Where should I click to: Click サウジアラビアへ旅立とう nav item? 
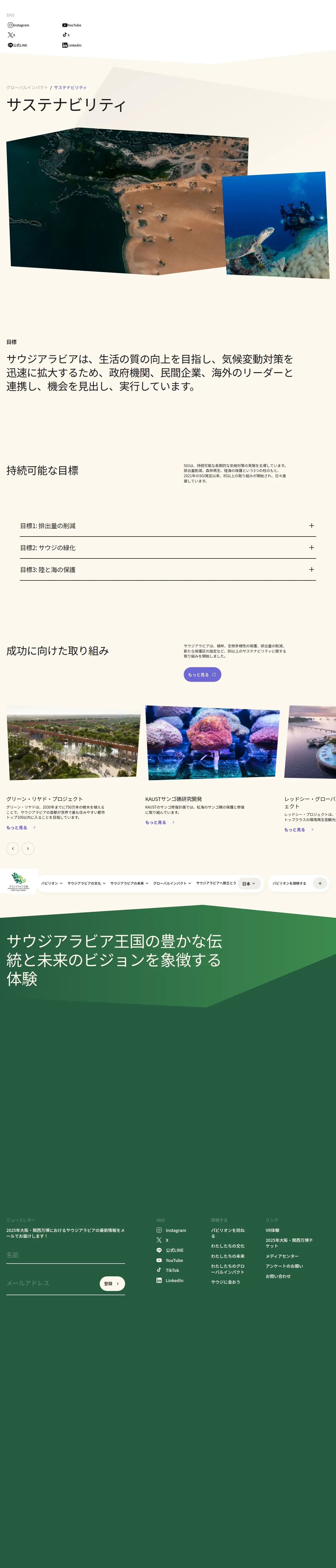click(216, 883)
